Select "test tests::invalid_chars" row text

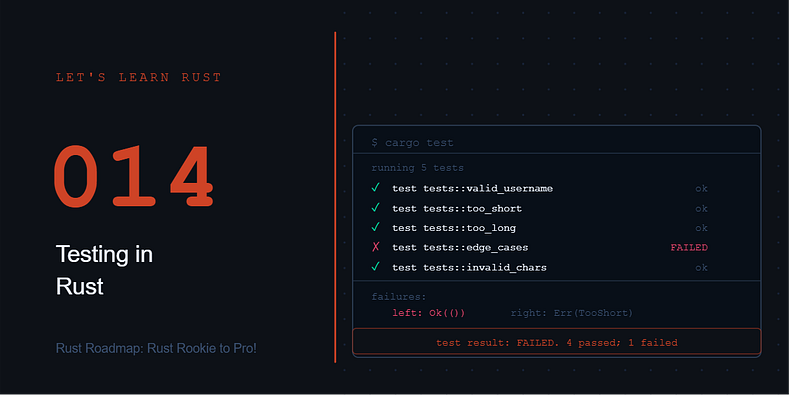(469, 268)
